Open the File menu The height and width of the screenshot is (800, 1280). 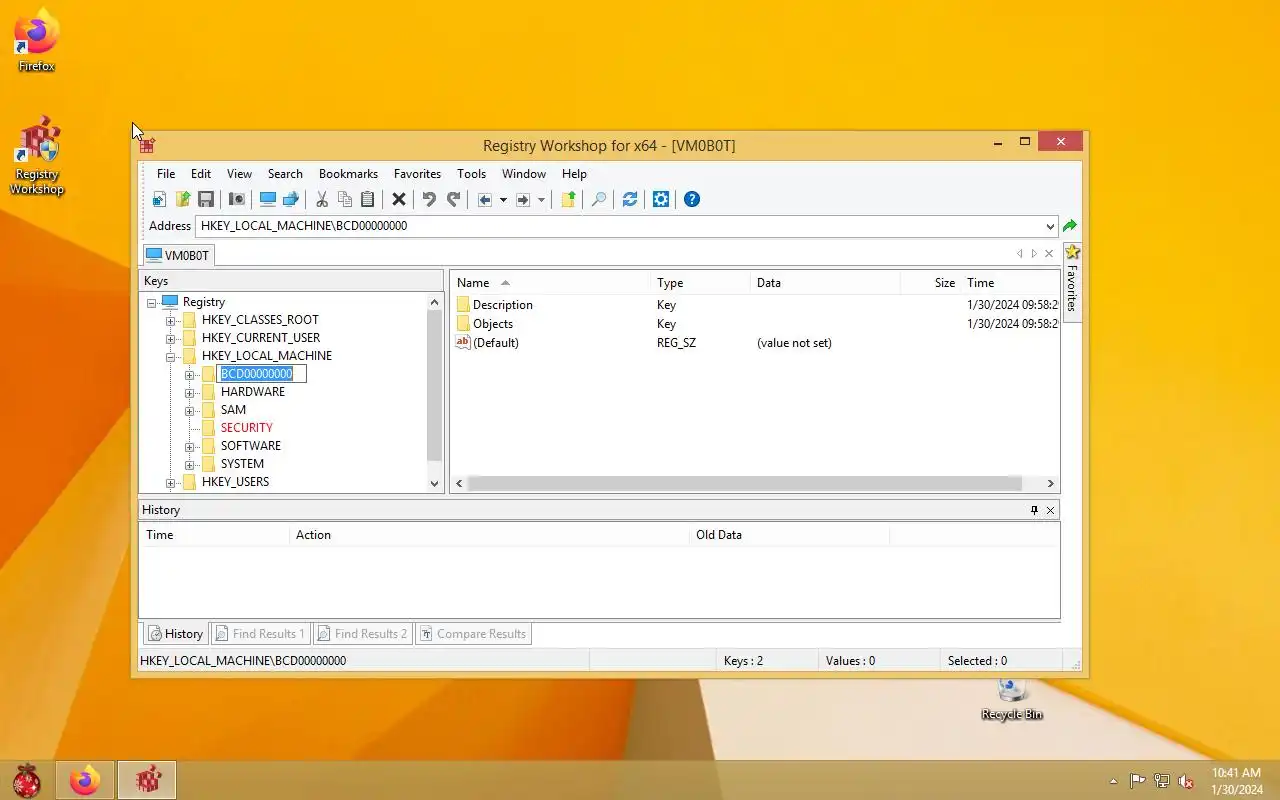(x=166, y=174)
